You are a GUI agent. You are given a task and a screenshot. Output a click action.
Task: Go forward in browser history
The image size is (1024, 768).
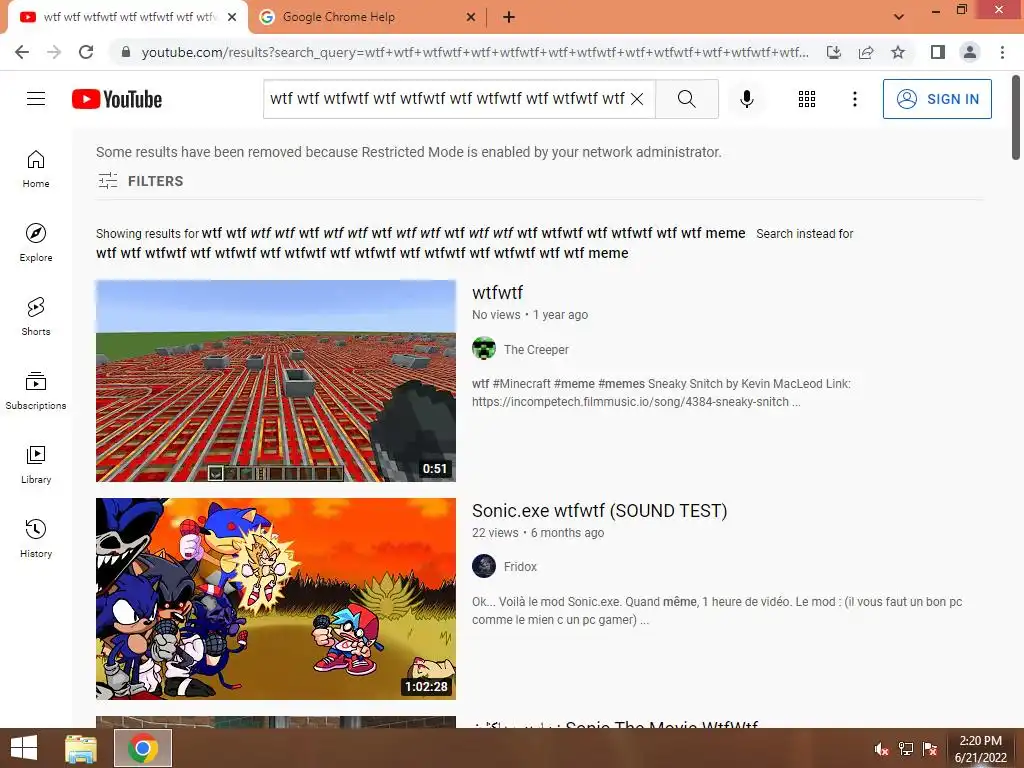[x=54, y=52]
